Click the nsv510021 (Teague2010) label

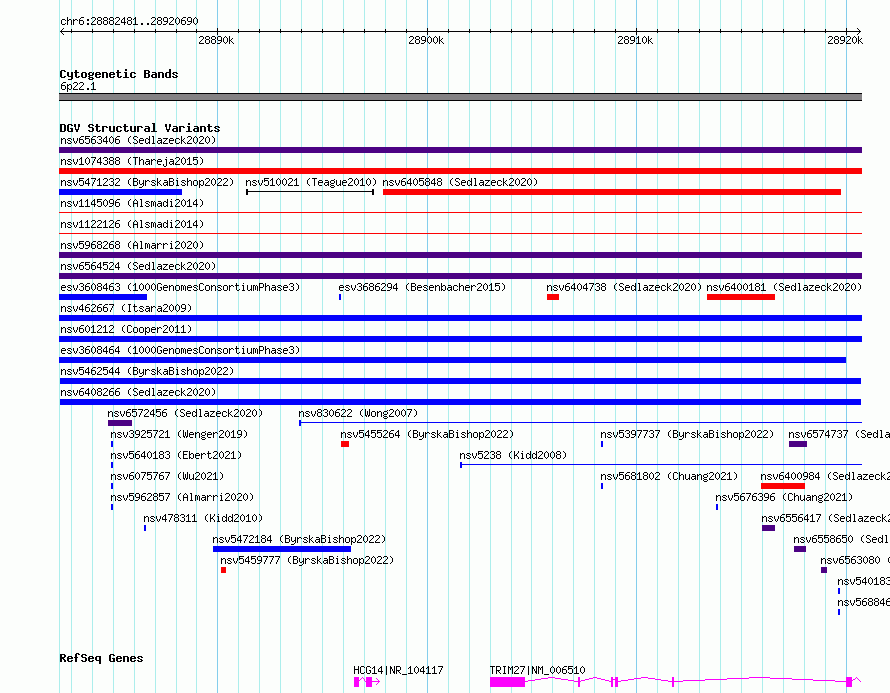point(311,182)
